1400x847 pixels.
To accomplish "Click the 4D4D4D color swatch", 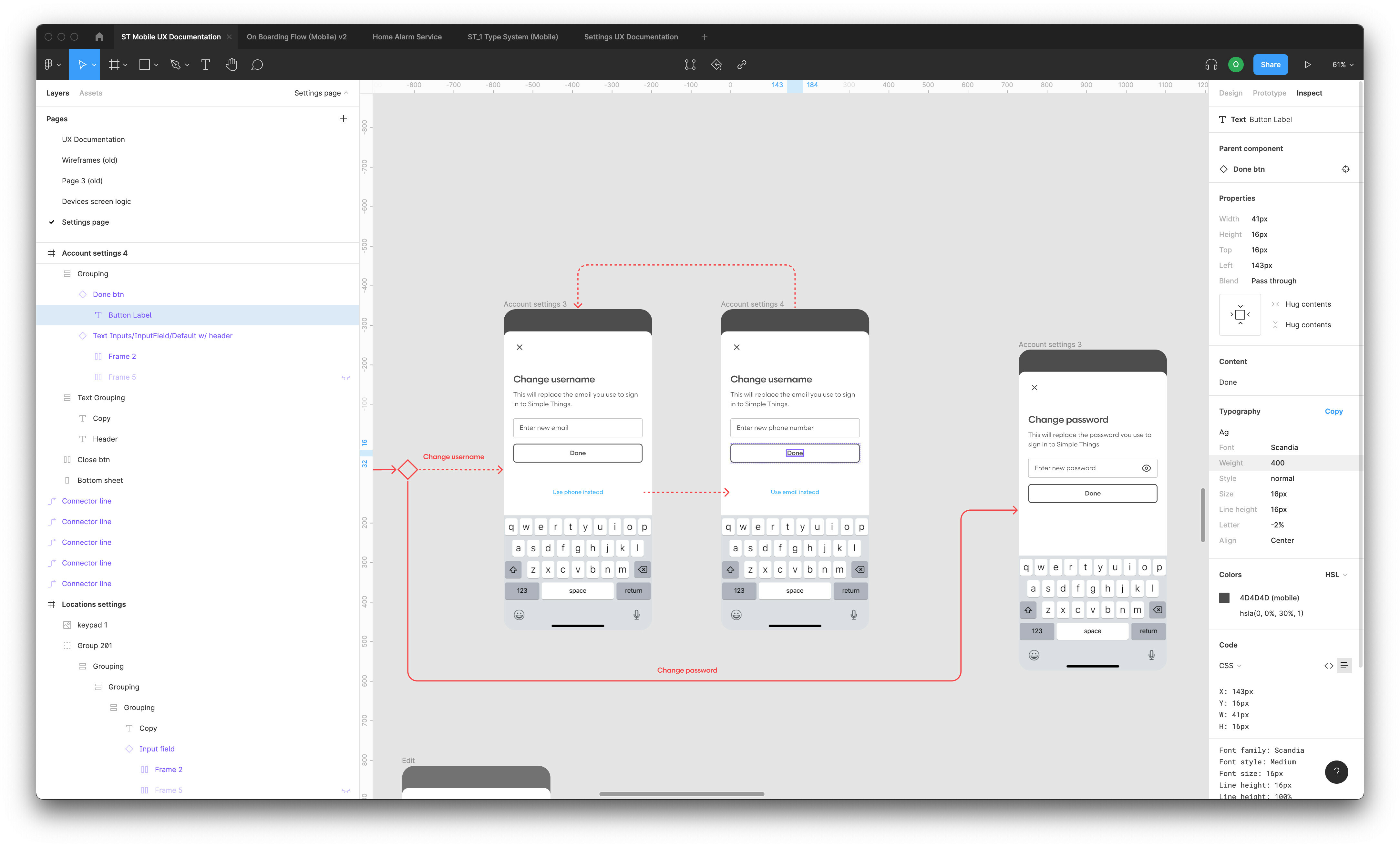I will coord(1224,597).
